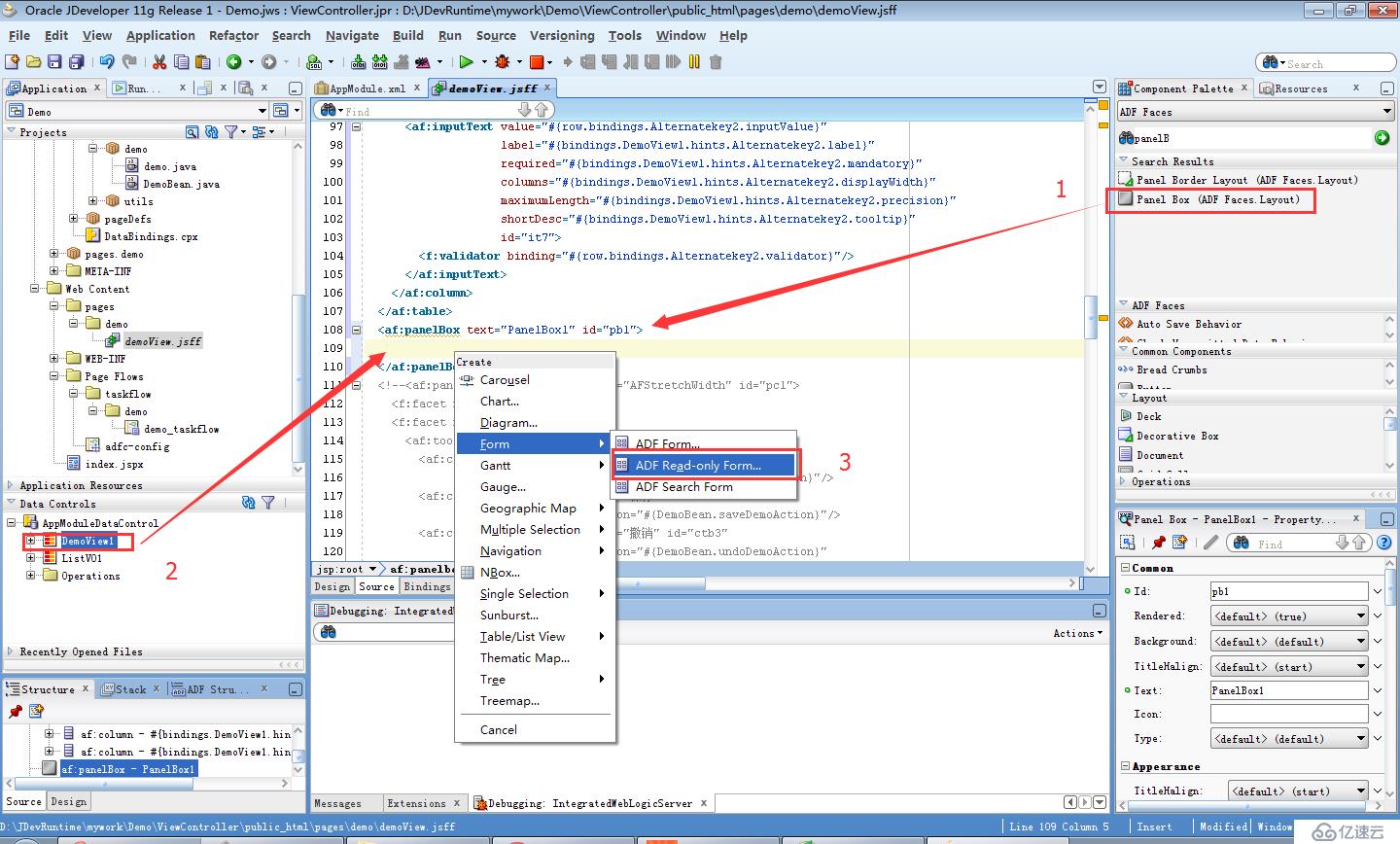
Task: Collapse the Common section in Property Inspector
Action: tap(1125, 568)
